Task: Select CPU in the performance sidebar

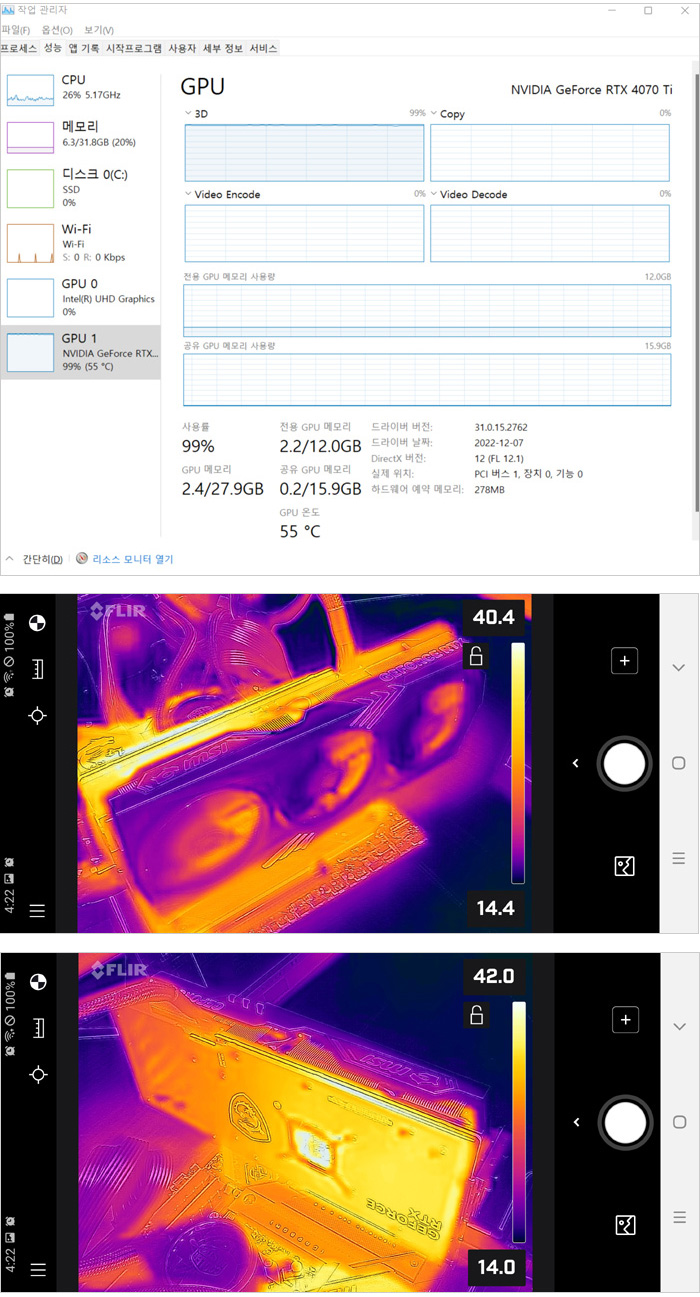Action: click(81, 88)
